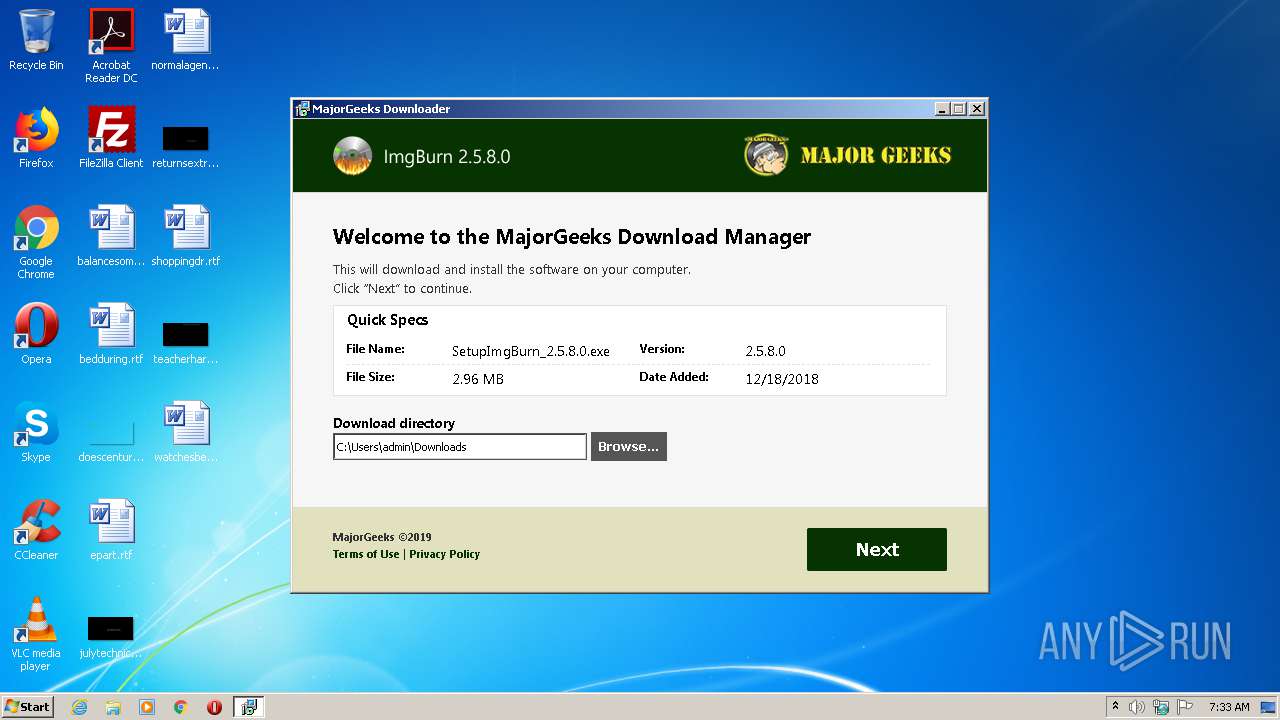Open the Terms of Use link
This screenshot has width=1280, height=720.
(366, 554)
